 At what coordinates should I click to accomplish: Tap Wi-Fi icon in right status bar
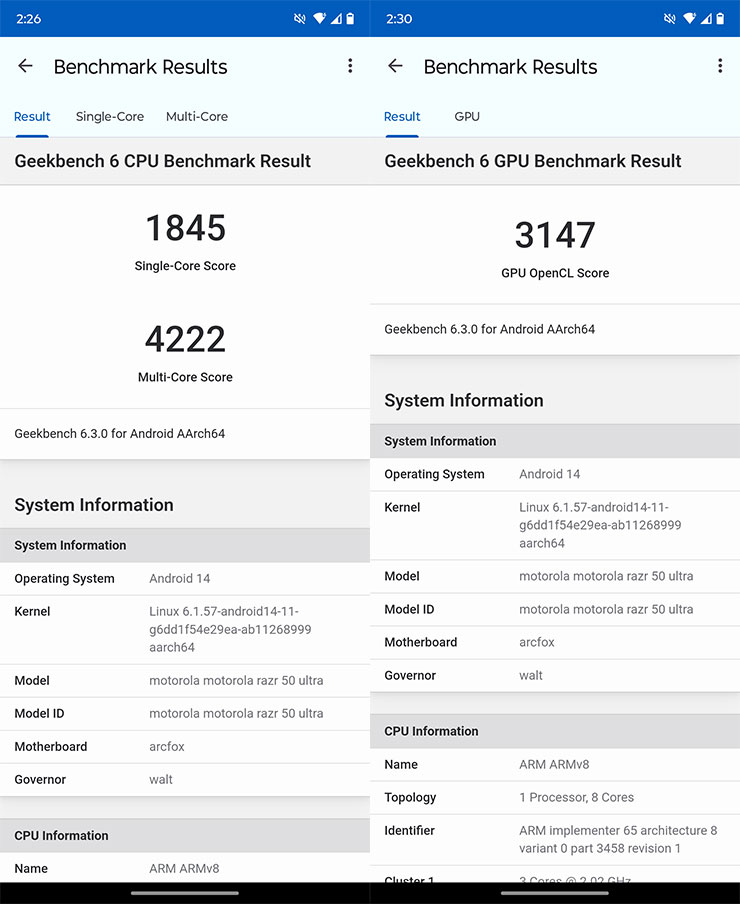[x=689, y=18]
